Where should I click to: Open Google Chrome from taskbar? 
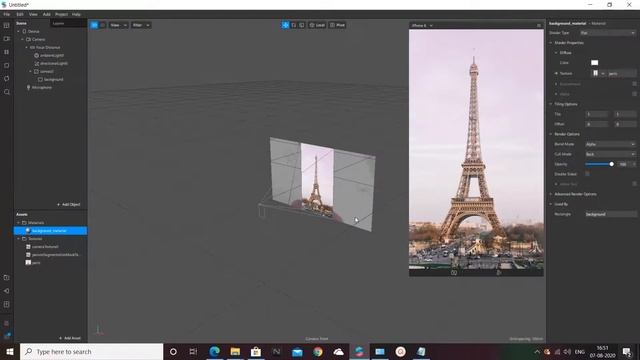tap(318, 351)
